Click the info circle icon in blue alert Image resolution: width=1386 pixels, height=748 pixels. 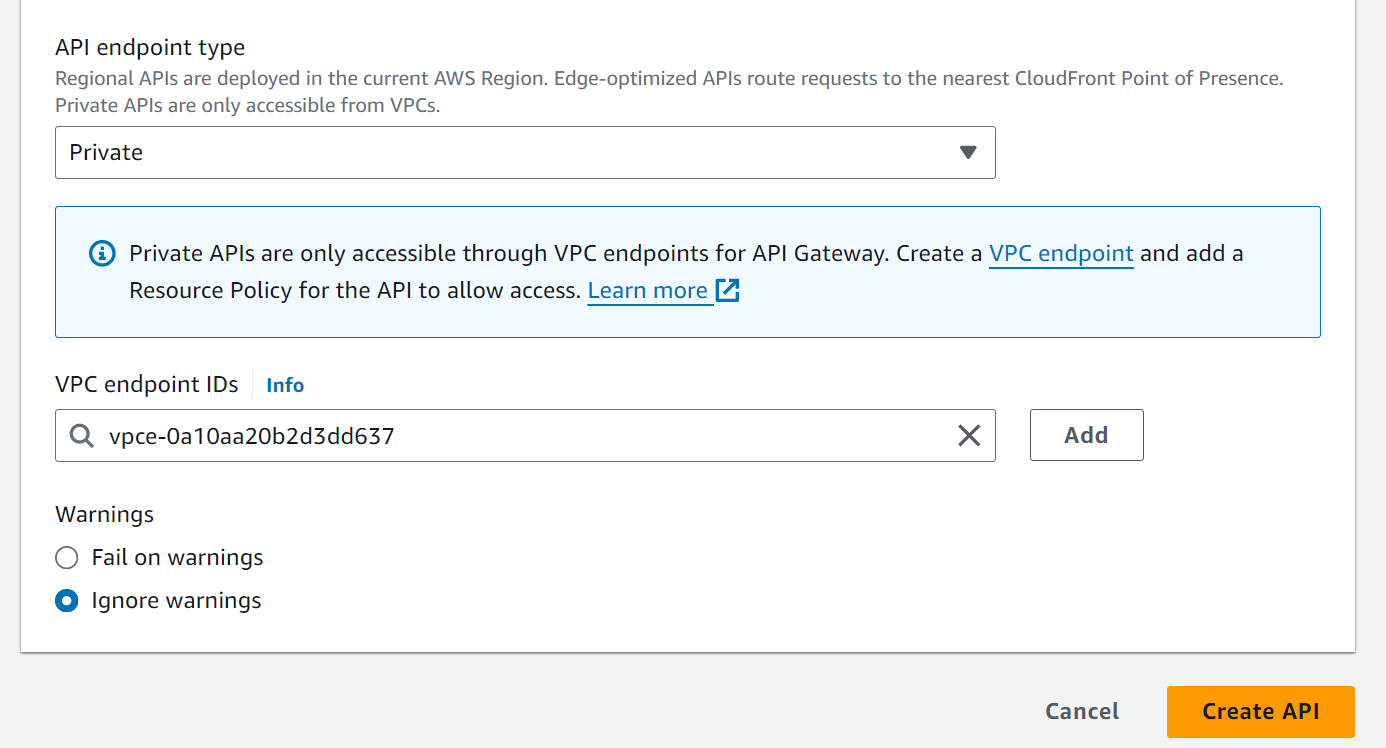[102, 254]
